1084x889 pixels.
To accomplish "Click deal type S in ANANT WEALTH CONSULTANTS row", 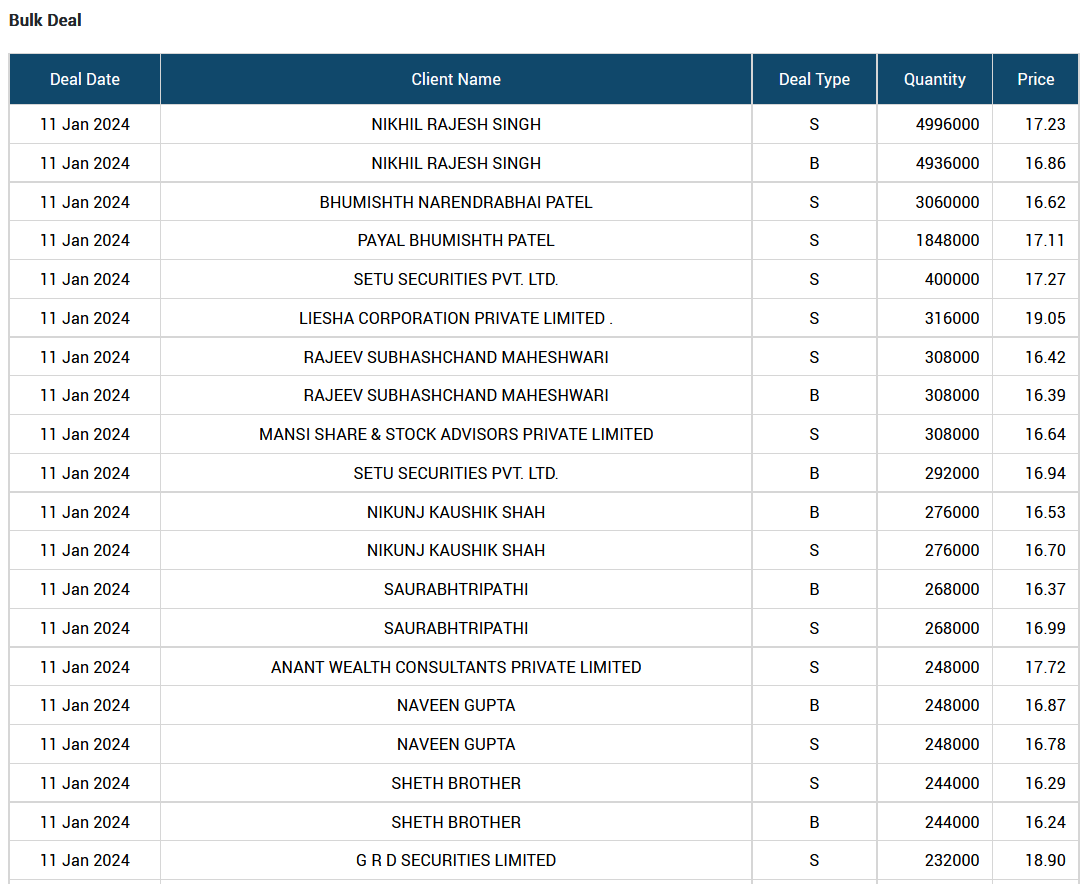I will point(814,667).
